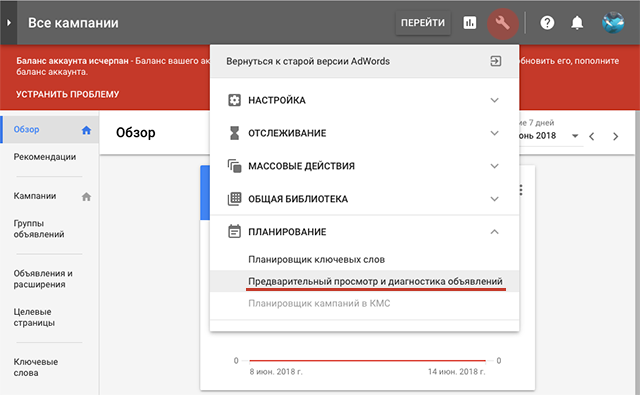Click the ОТСЛЕЖИВАНИЕ hourglass icon
The image size is (640, 395).
tap(234, 133)
